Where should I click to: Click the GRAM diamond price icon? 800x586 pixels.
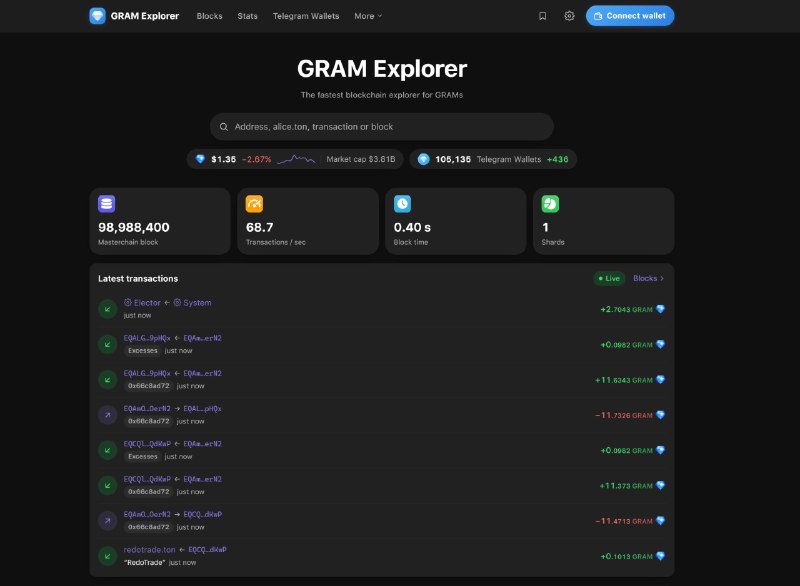[x=201, y=159]
